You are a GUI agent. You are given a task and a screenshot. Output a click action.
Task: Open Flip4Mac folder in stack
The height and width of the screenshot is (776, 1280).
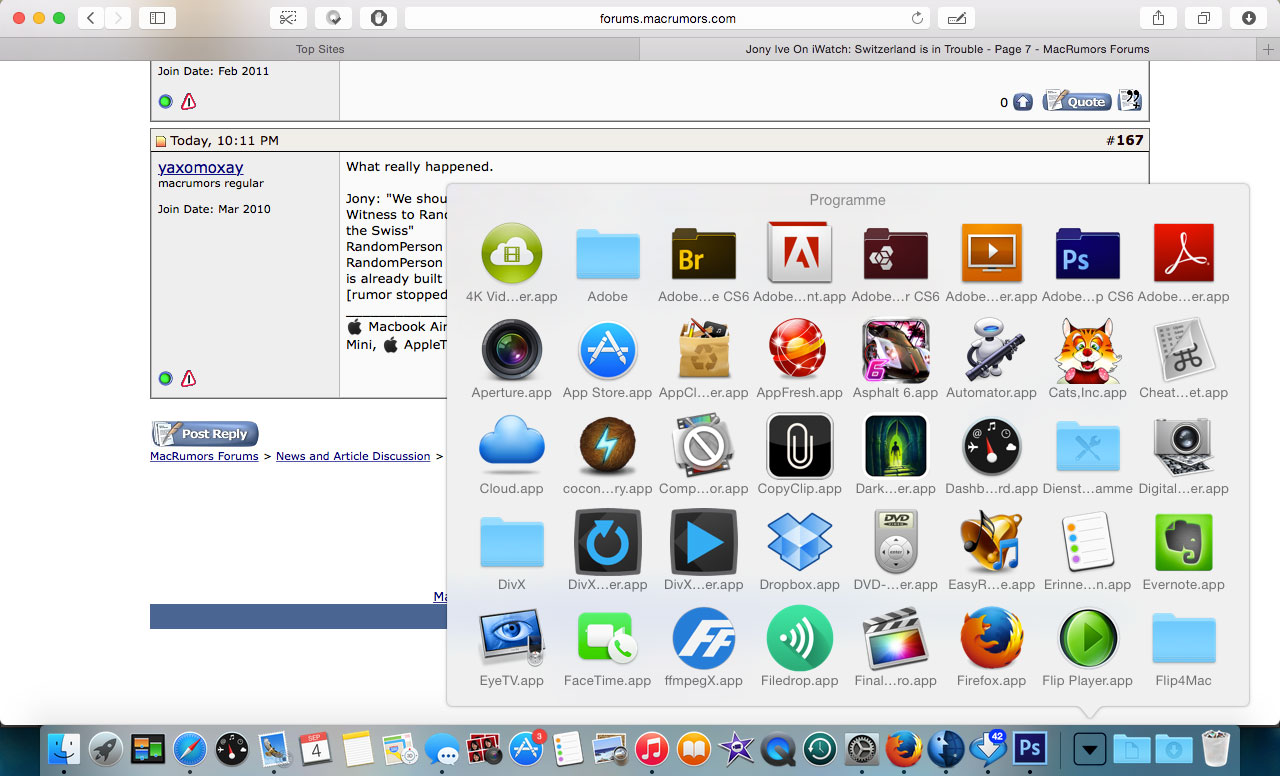coord(1184,637)
